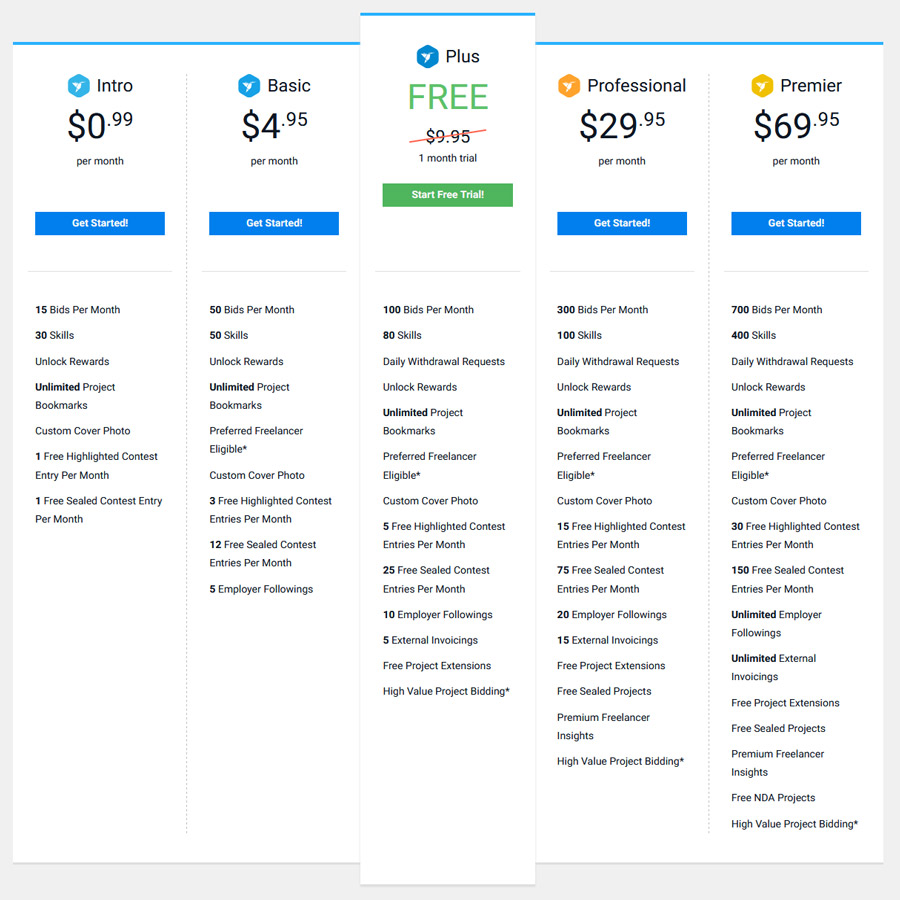Click High Value Project Bidding in Plus
The image size is (900, 900).
click(x=446, y=692)
